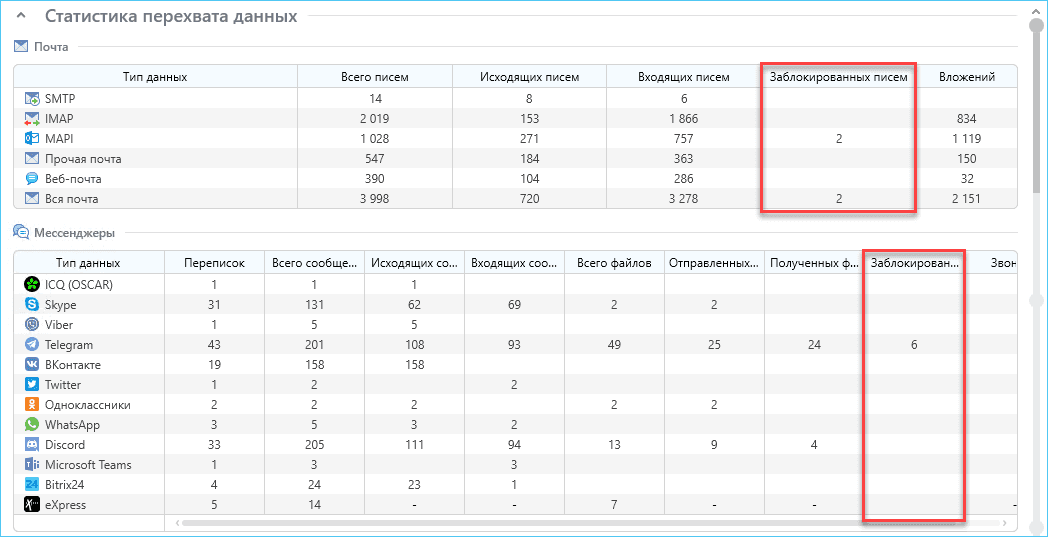Select the Прочая почта total 547
1048x537 pixels.
coord(375,159)
